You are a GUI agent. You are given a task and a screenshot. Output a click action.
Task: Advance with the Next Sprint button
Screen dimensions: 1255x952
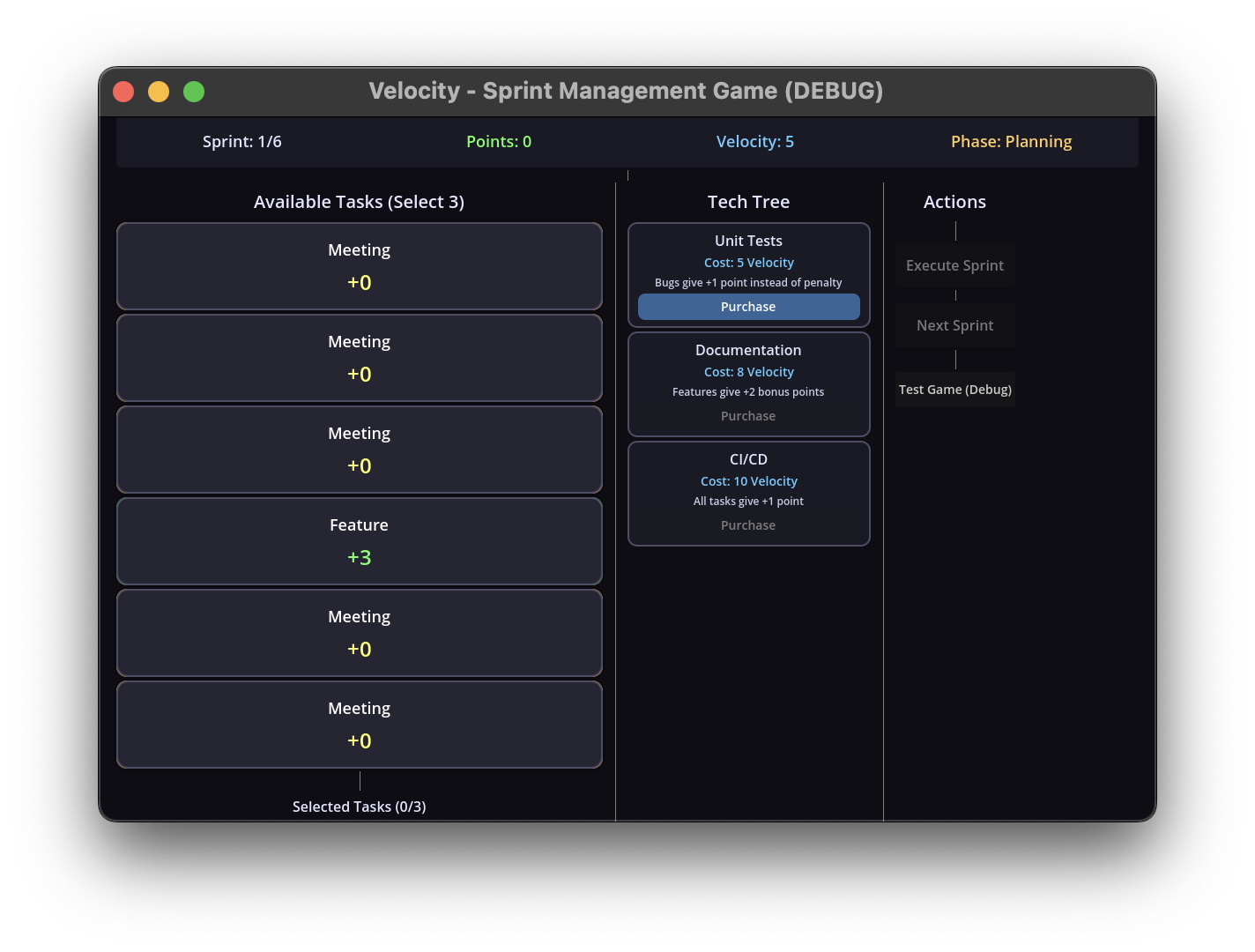click(x=954, y=325)
